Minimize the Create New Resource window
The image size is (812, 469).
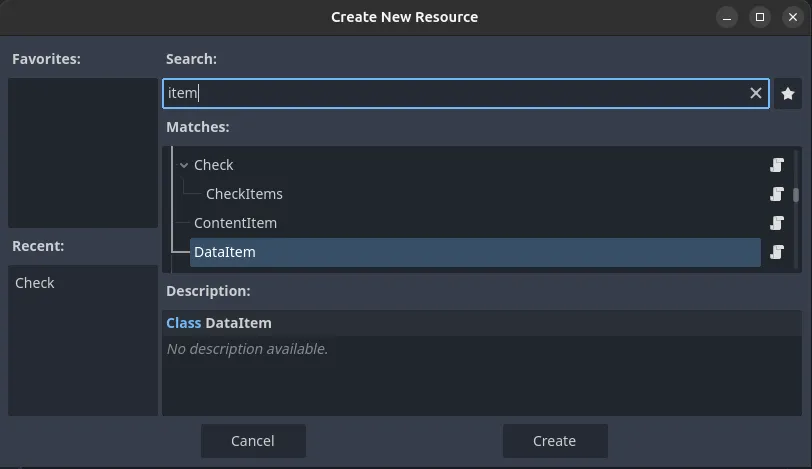[727, 18]
